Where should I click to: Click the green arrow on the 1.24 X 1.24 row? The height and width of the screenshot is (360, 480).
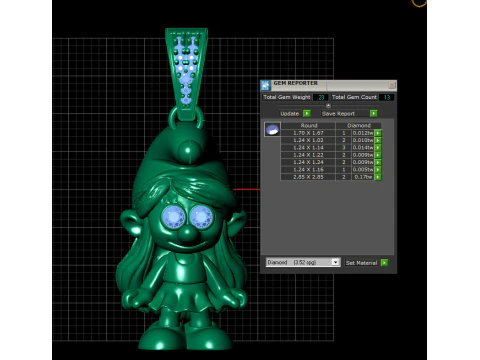[x=378, y=162]
